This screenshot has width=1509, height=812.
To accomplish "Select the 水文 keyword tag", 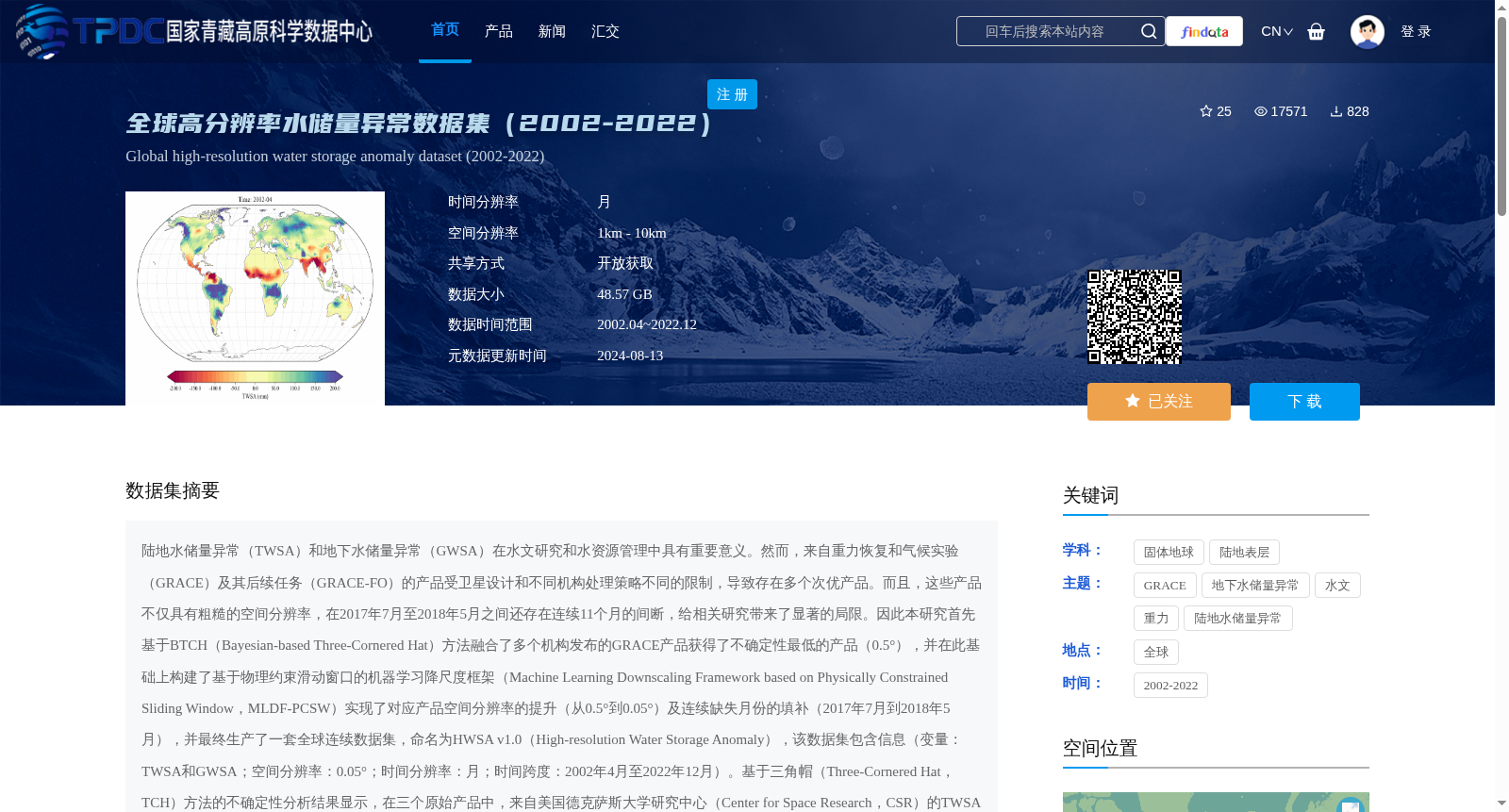I will (x=1337, y=586).
